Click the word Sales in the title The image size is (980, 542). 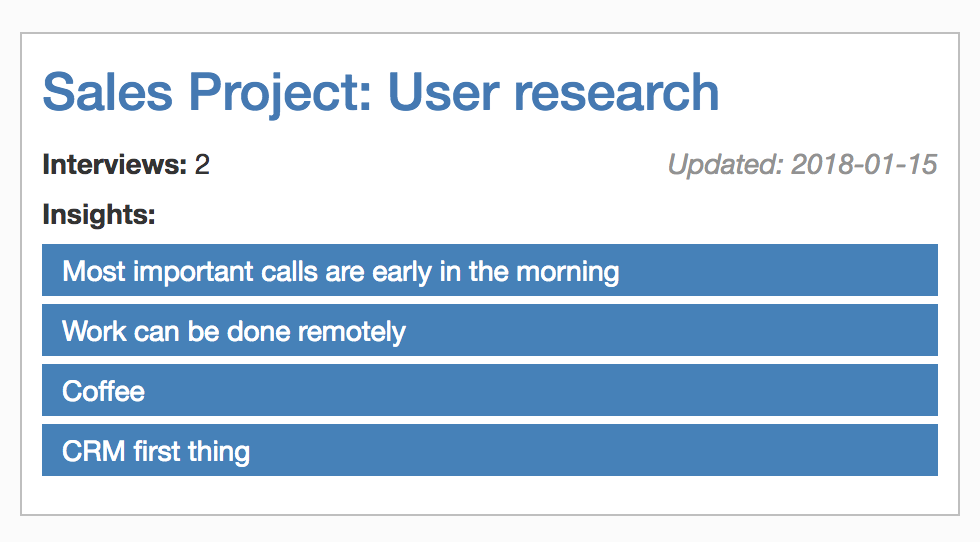pos(108,93)
